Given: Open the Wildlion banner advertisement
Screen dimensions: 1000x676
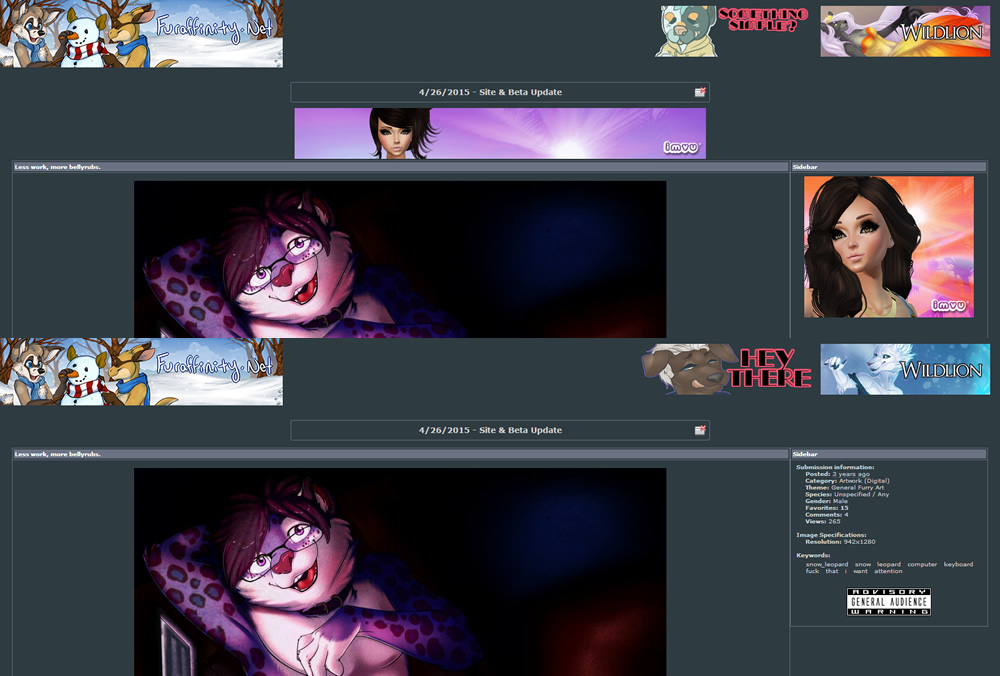Looking at the screenshot, I should [x=904, y=32].
